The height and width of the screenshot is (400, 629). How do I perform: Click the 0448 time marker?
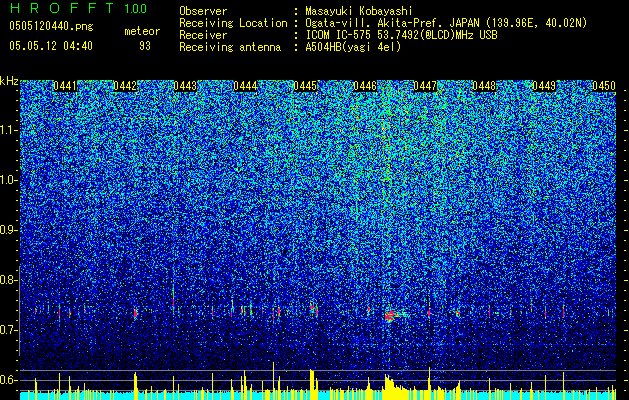(485, 86)
